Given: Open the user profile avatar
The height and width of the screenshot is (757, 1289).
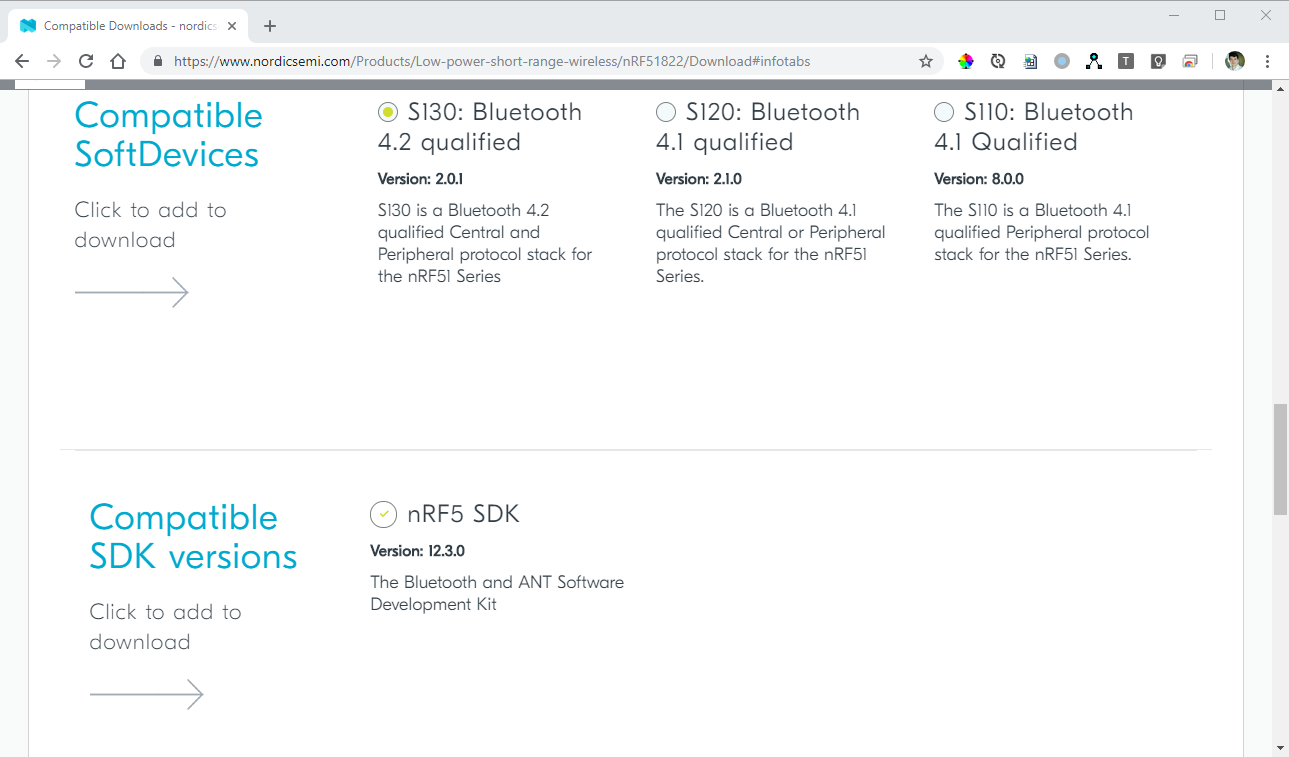Looking at the screenshot, I should pos(1235,61).
